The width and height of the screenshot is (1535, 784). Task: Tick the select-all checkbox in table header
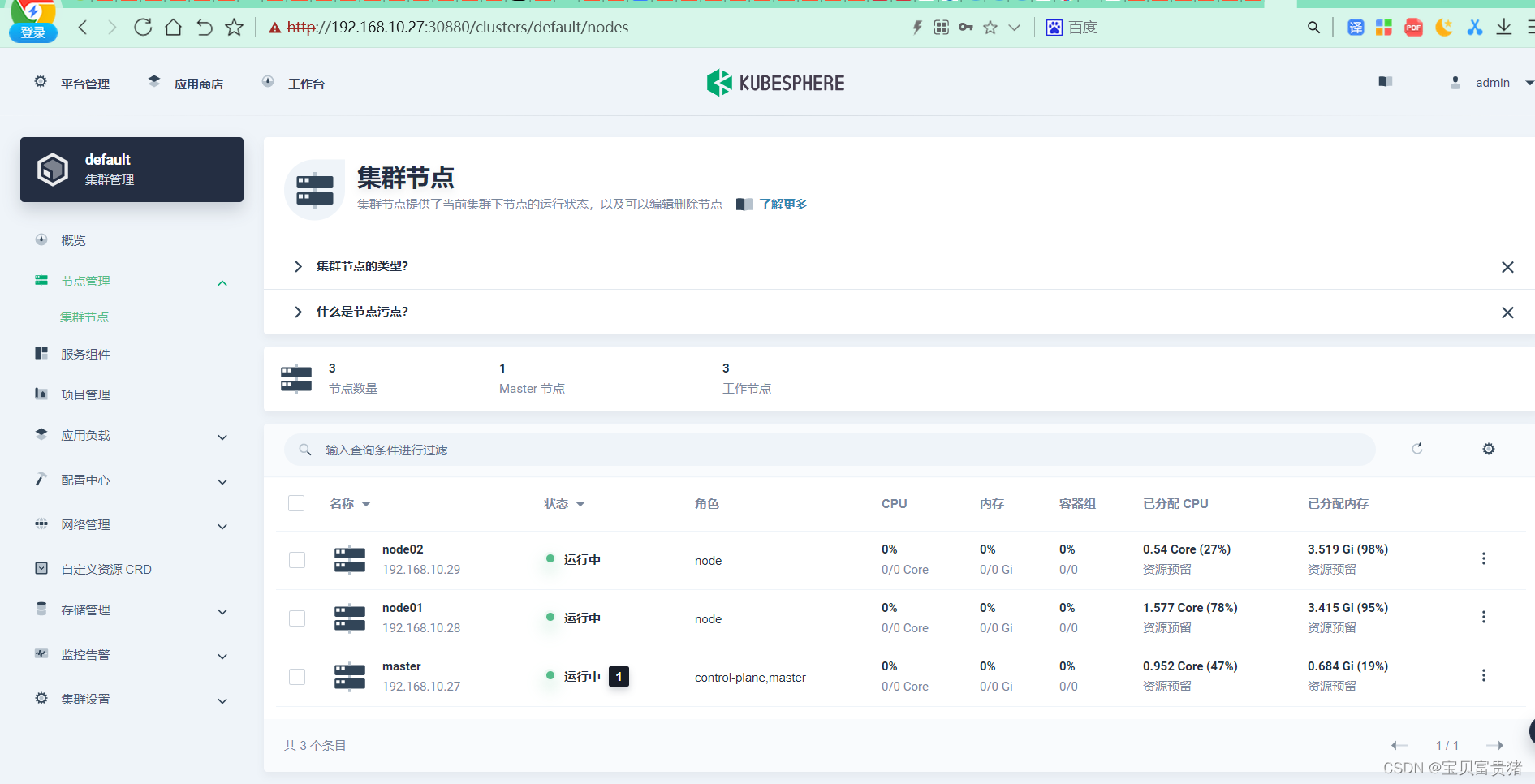pos(296,503)
